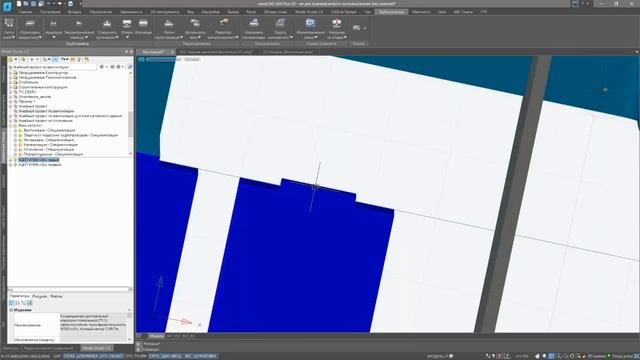Select the highlighted КЦКП tree item
Viewport: 640px width, 360px height.
tap(39, 160)
